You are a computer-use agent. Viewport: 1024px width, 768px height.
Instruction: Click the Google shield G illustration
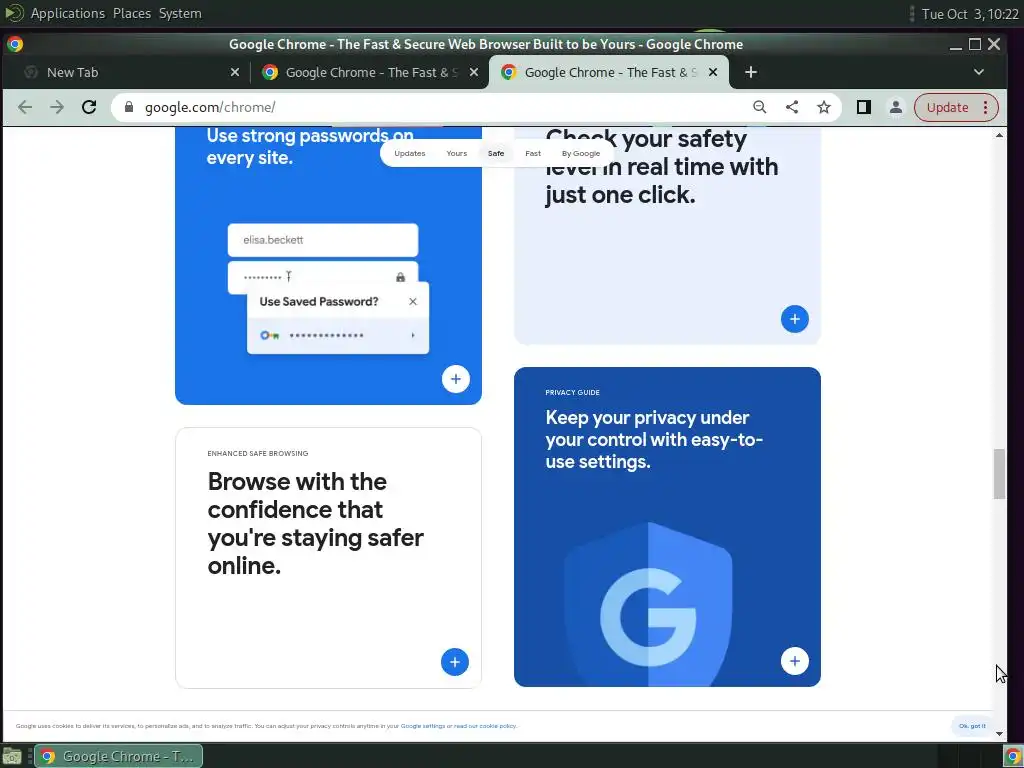[648, 603]
